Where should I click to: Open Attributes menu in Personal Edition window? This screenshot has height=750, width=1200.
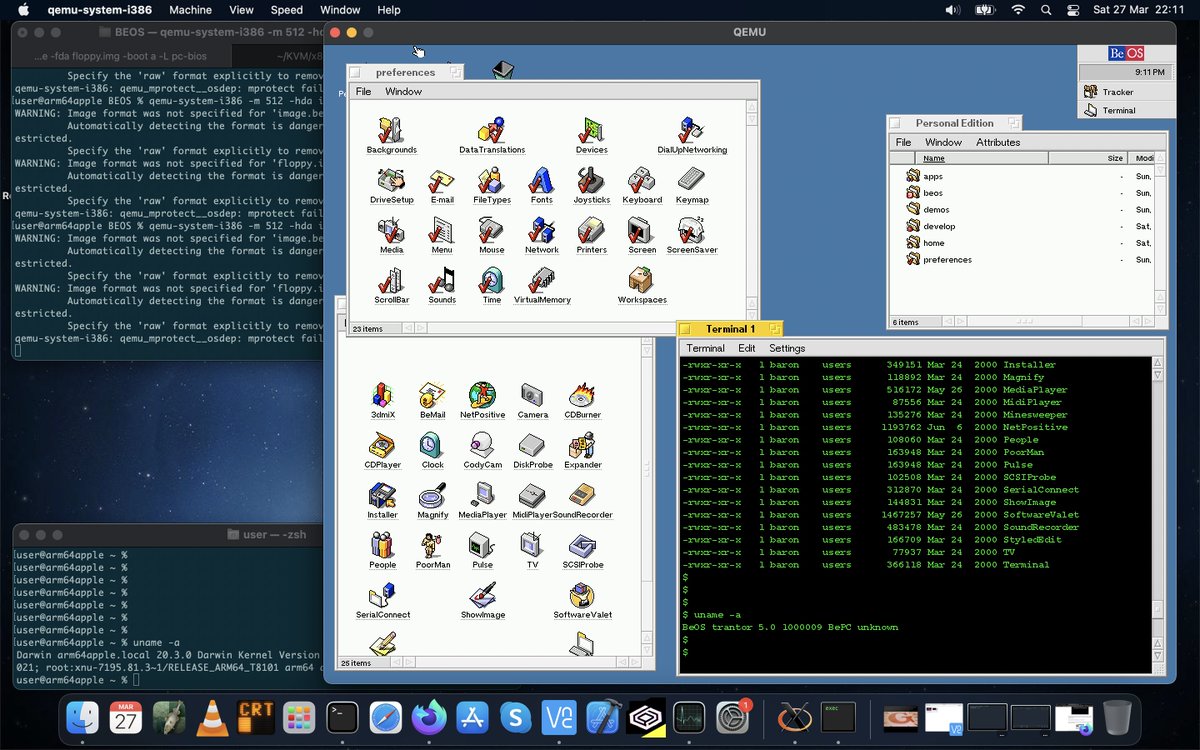[x=998, y=142]
